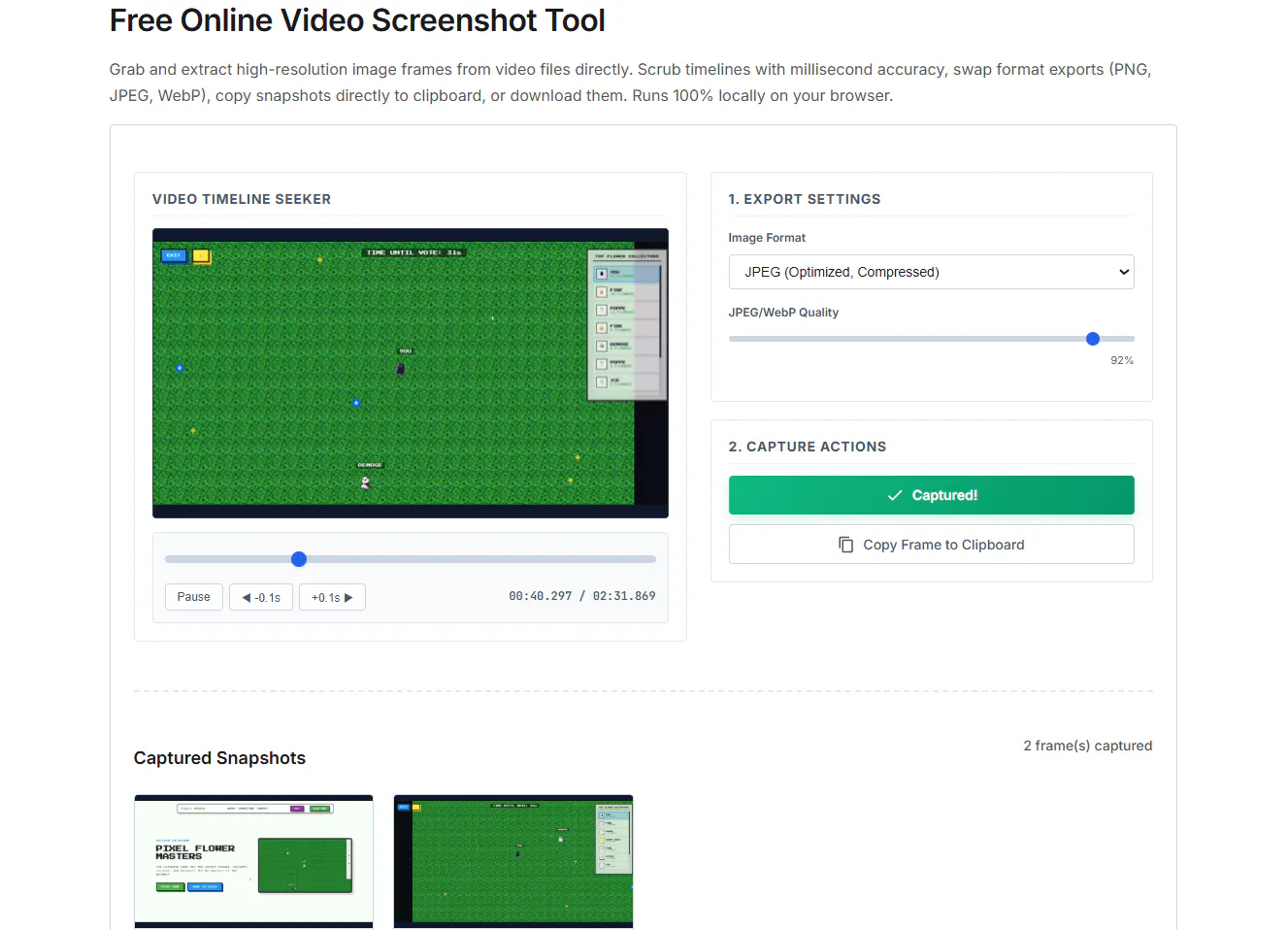The image size is (1288, 930).
Task: Open the Image Format dropdown
Action: [931, 272]
